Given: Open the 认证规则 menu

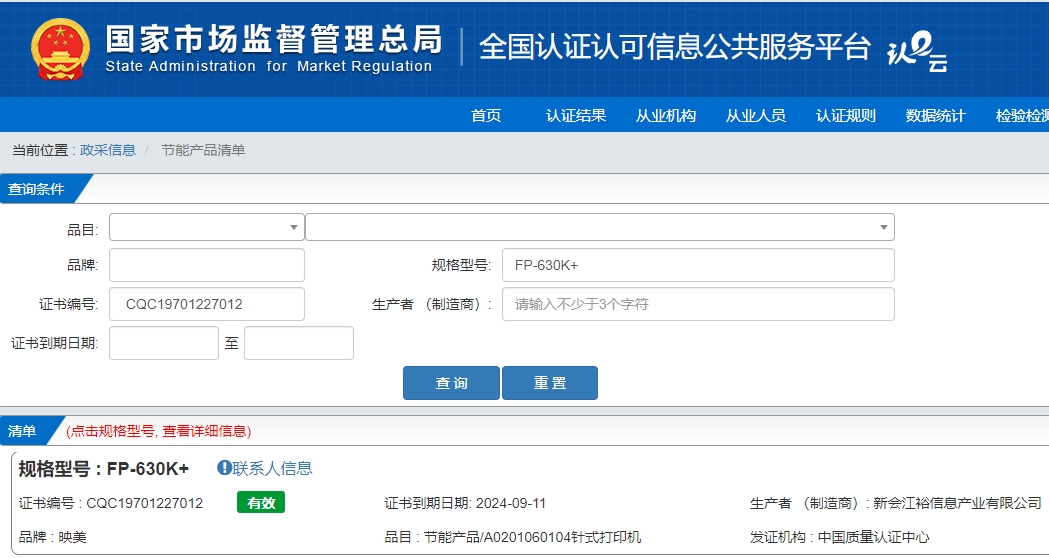Looking at the screenshot, I should click(846, 115).
